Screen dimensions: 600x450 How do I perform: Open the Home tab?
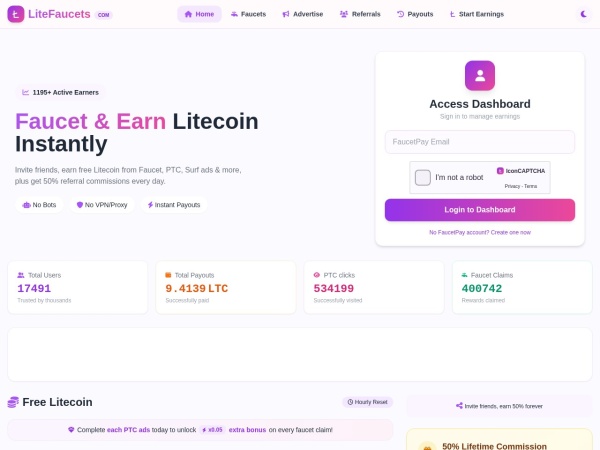point(199,14)
